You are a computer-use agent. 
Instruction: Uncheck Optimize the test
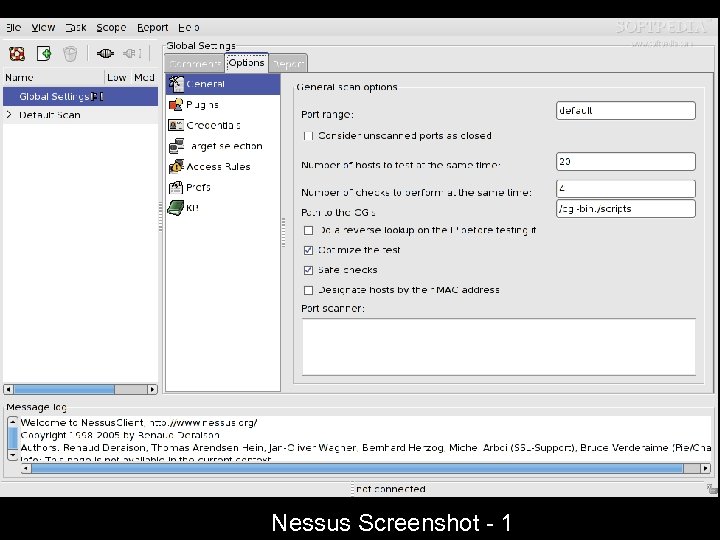pyautogui.click(x=309, y=250)
